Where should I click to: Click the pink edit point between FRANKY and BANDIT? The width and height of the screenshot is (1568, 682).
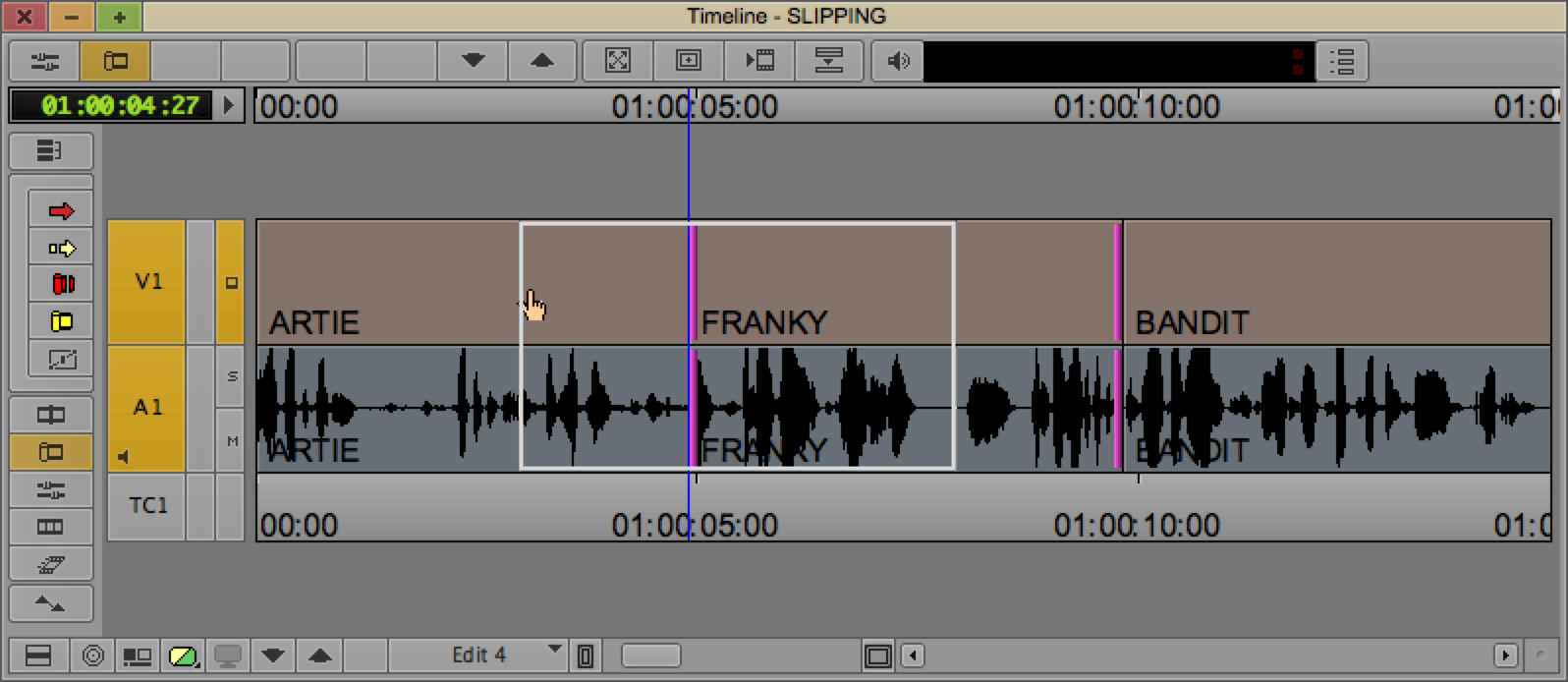pos(1118,282)
